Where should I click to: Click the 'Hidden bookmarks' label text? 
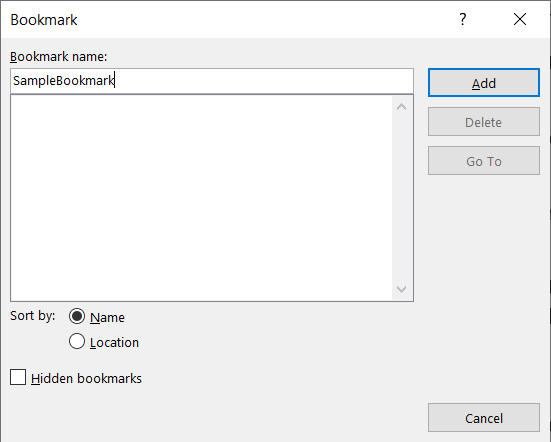click(x=86, y=378)
